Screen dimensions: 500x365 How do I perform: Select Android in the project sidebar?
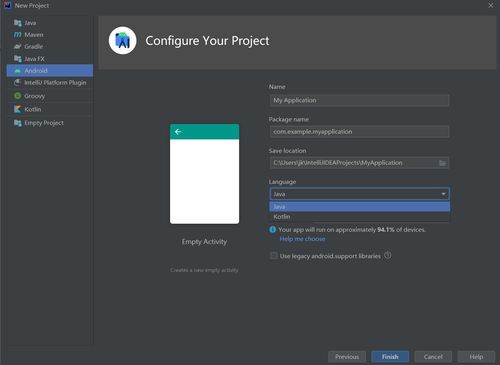[x=50, y=71]
